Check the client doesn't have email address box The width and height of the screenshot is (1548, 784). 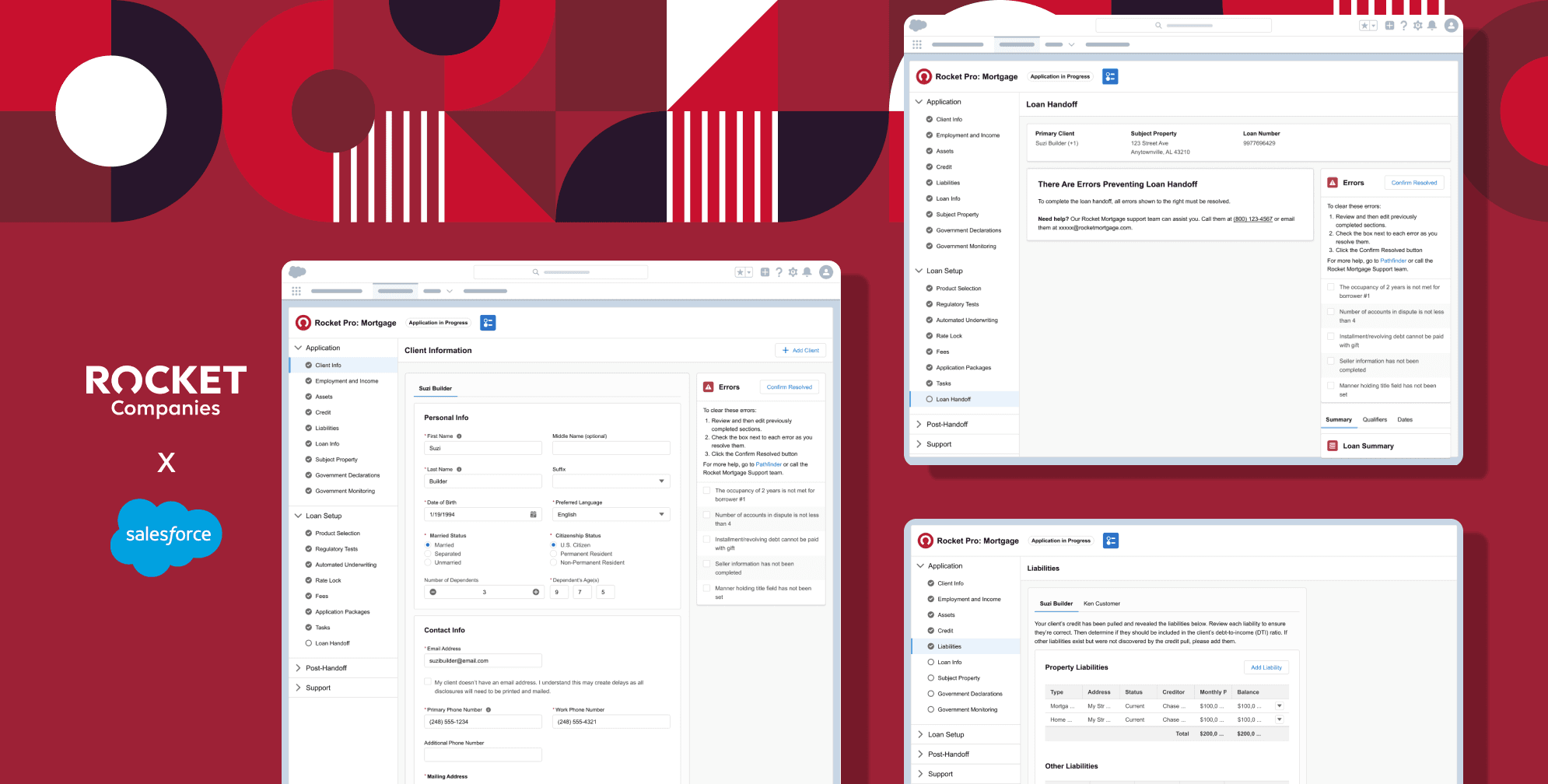click(x=428, y=682)
